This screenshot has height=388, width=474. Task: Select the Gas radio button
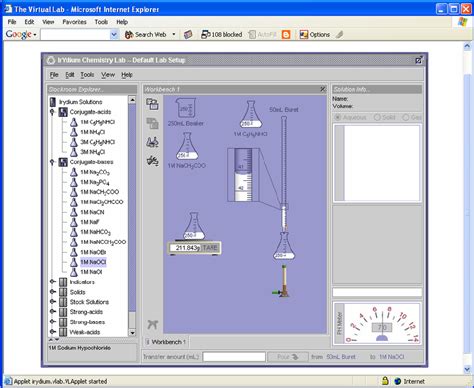coord(406,117)
